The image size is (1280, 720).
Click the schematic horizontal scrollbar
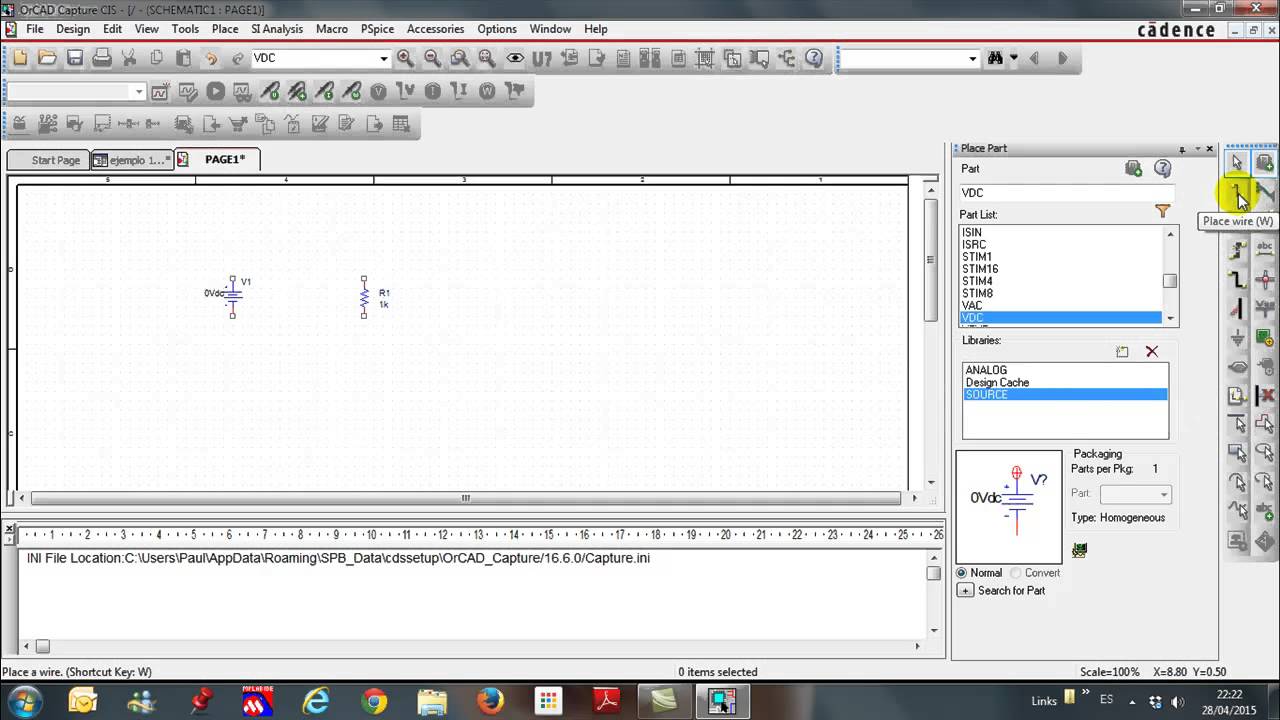(x=466, y=498)
